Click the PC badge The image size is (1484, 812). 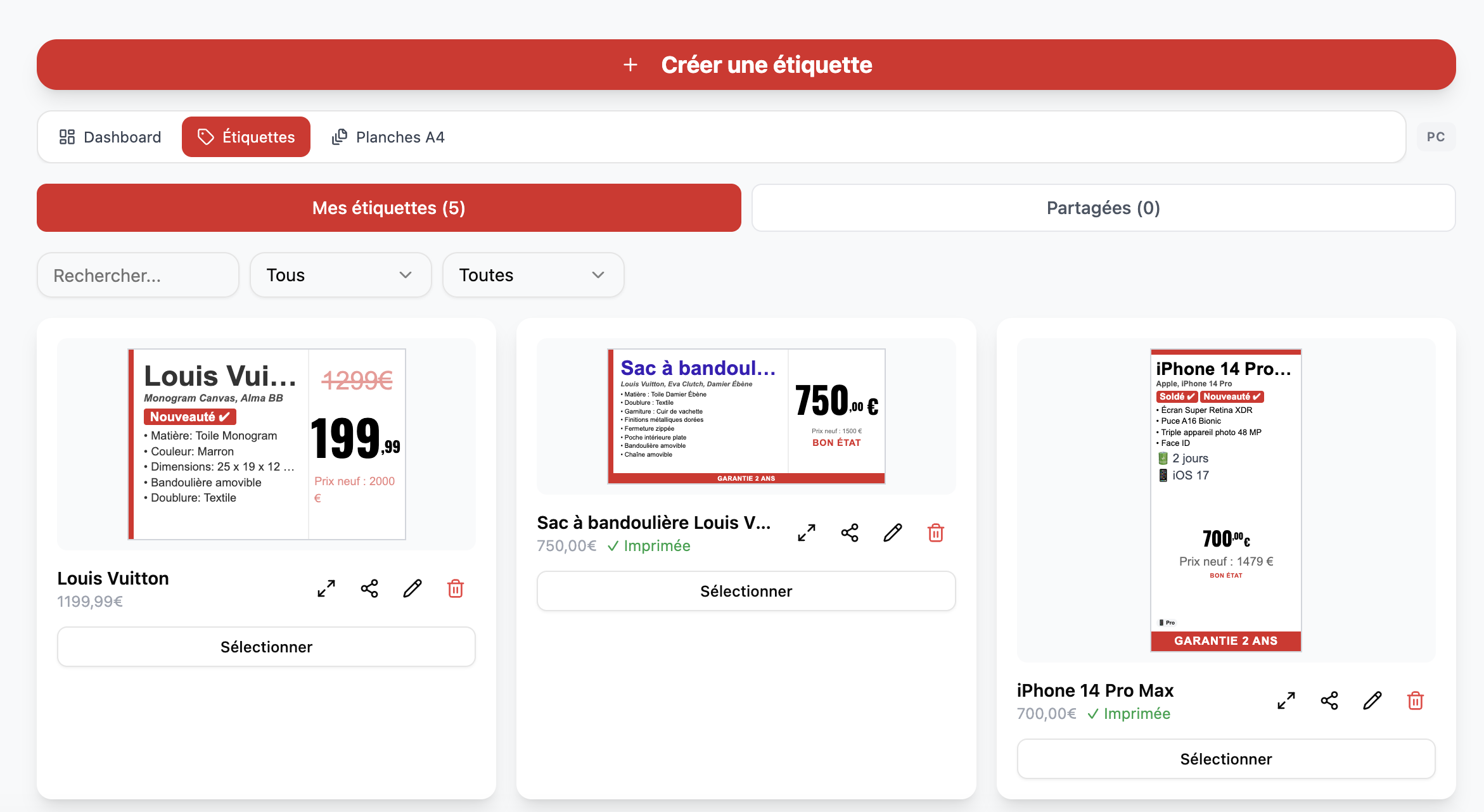tap(1436, 137)
